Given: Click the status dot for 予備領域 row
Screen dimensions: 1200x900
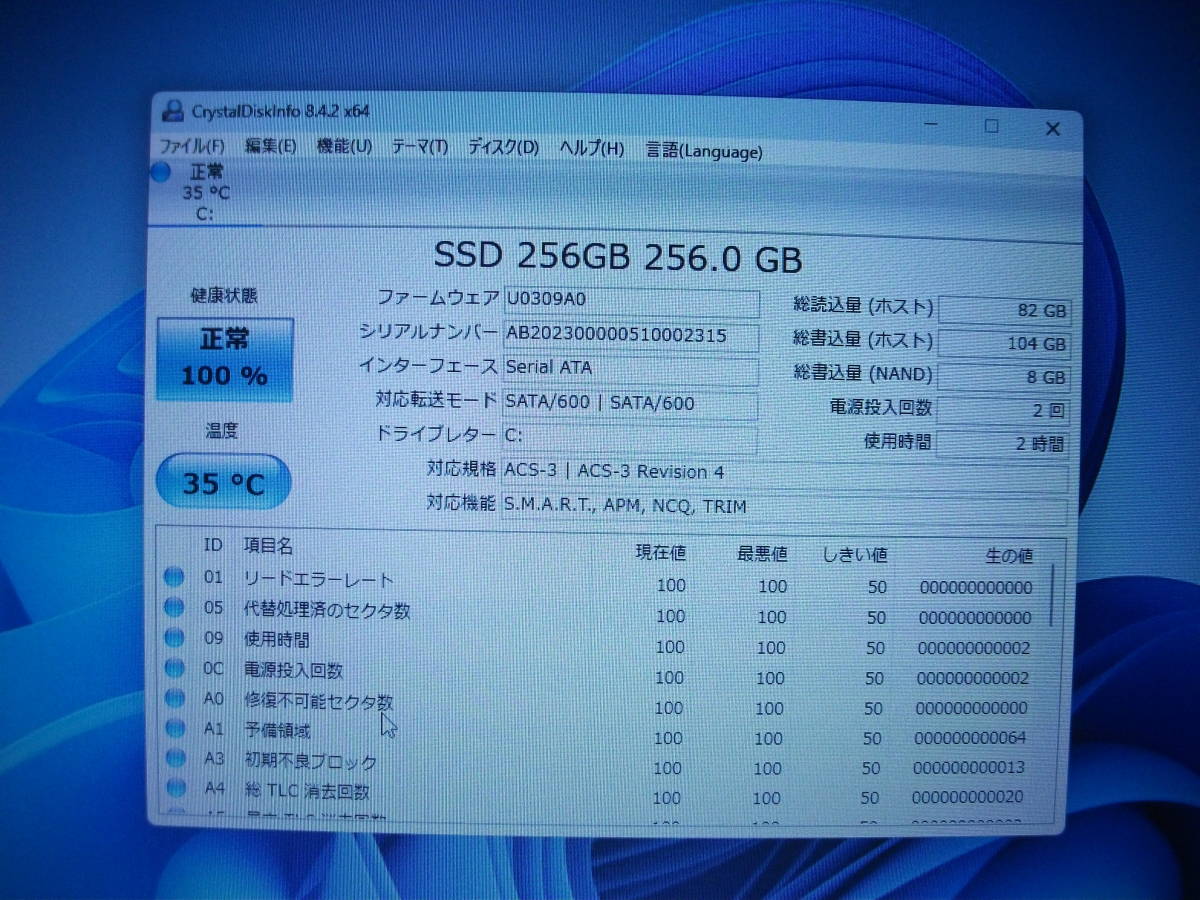Looking at the screenshot, I should 175,727.
